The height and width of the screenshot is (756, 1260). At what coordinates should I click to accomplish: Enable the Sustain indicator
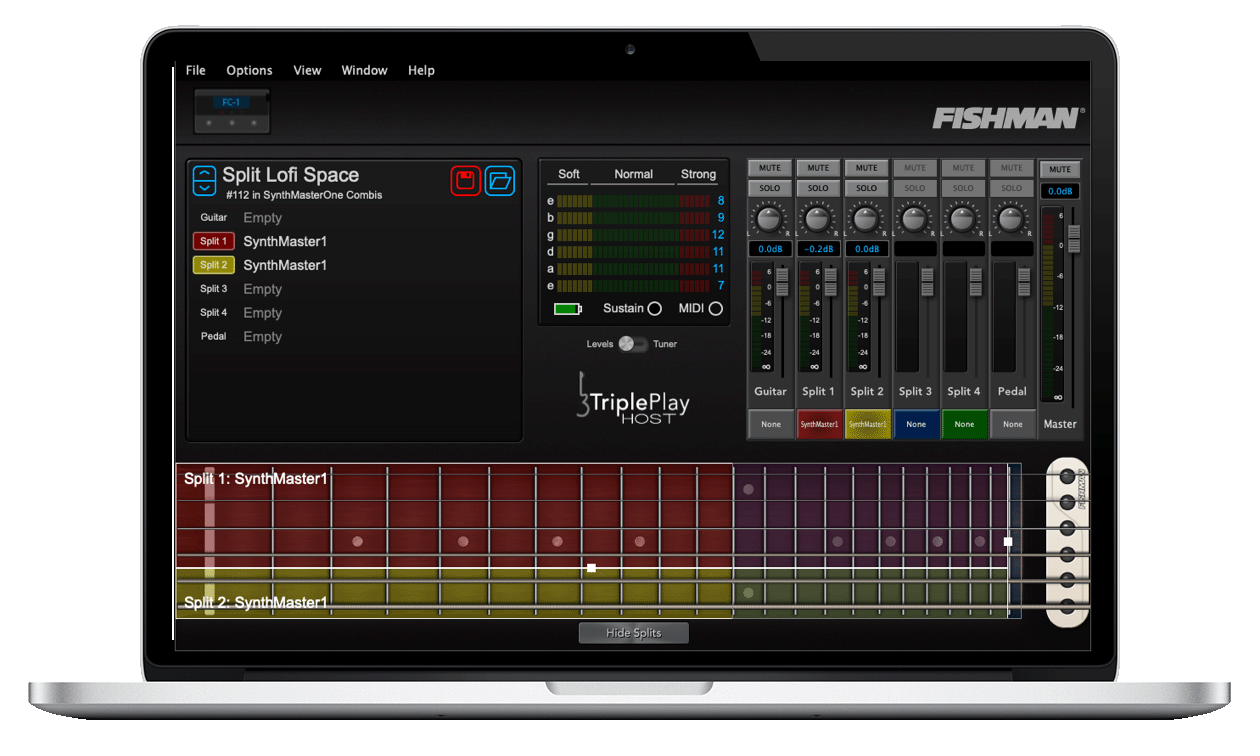tap(657, 309)
